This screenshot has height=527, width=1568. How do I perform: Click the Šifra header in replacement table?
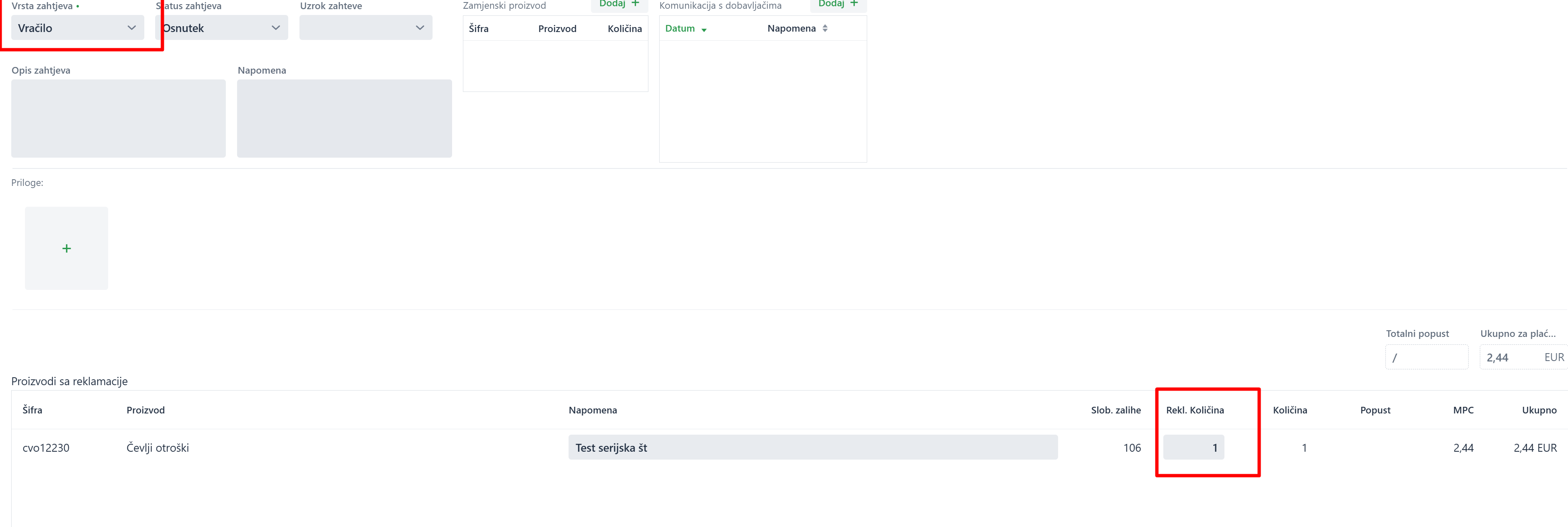(478, 29)
